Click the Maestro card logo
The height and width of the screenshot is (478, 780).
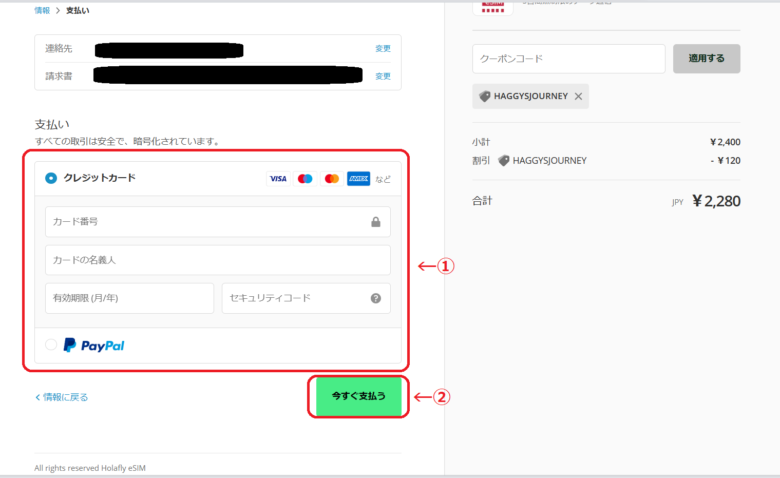tap(305, 179)
